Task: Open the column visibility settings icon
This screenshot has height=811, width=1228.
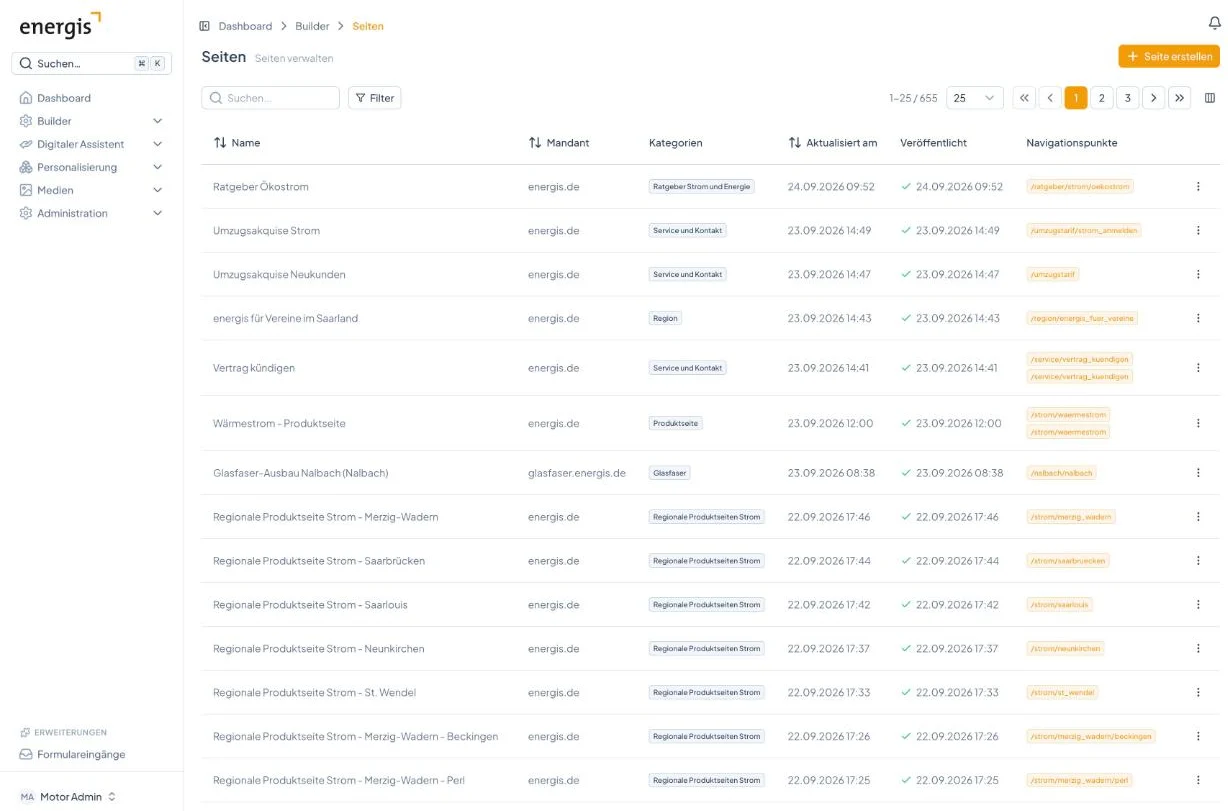Action: pyautogui.click(x=1210, y=98)
